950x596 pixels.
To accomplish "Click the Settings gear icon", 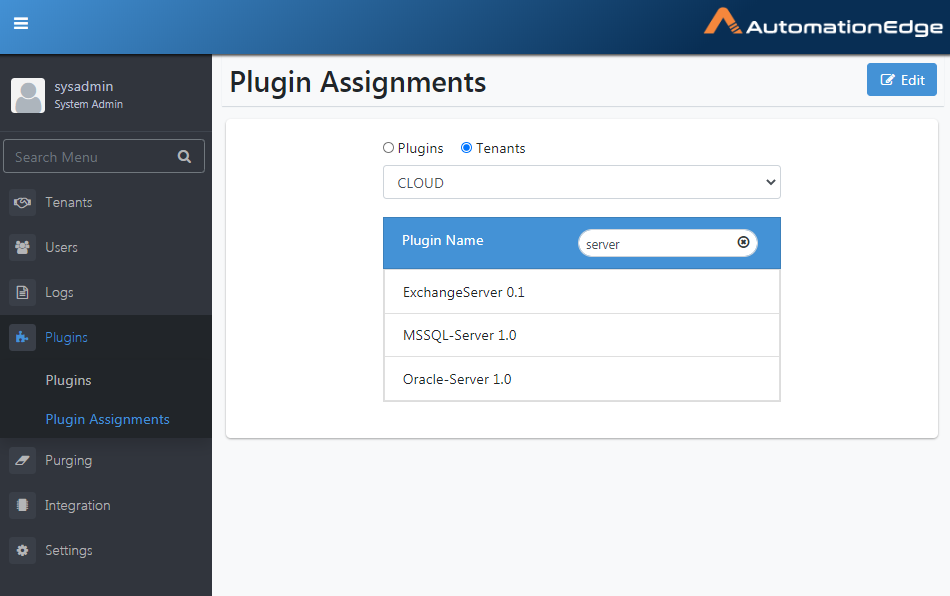I will click(x=22, y=550).
